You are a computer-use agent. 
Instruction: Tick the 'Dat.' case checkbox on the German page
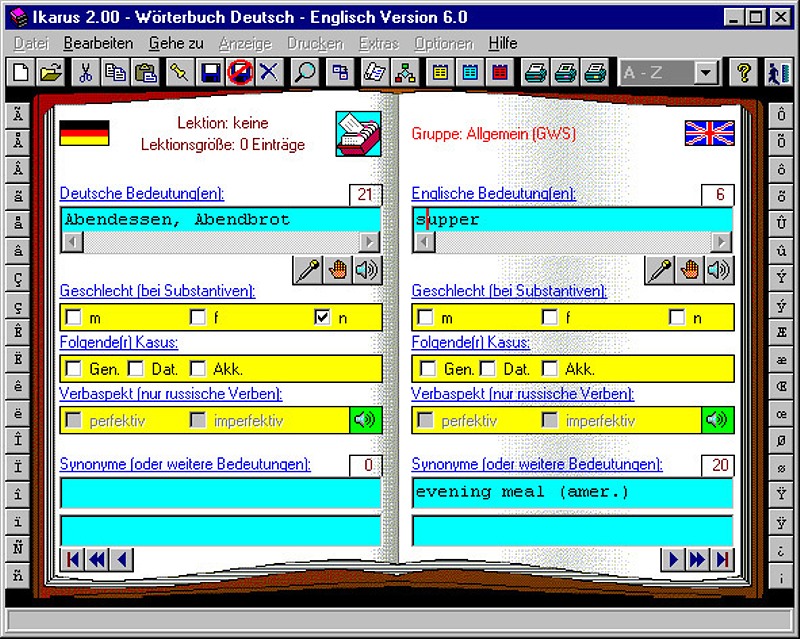(x=135, y=368)
